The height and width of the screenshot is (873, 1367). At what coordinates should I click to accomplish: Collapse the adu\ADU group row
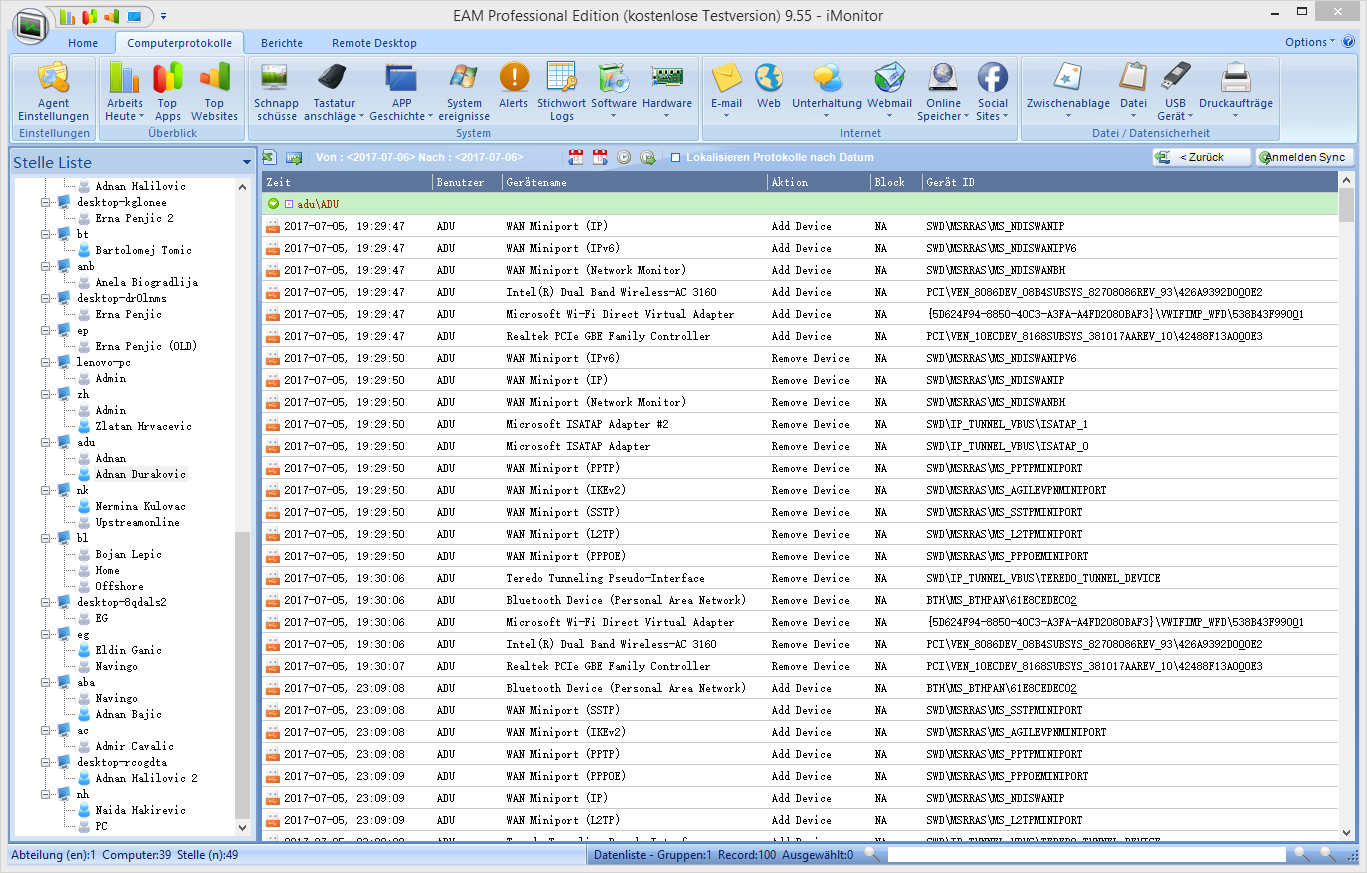(x=273, y=204)
